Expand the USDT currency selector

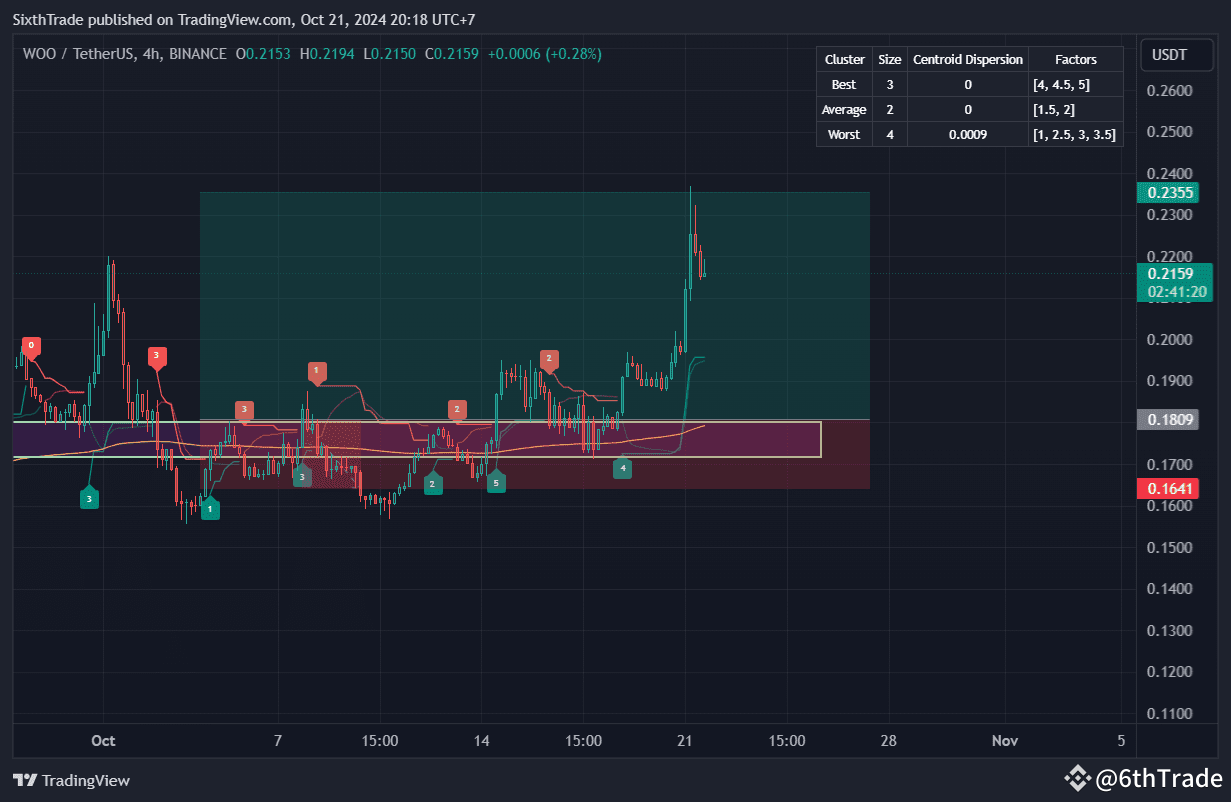[x=1176, y=55]
